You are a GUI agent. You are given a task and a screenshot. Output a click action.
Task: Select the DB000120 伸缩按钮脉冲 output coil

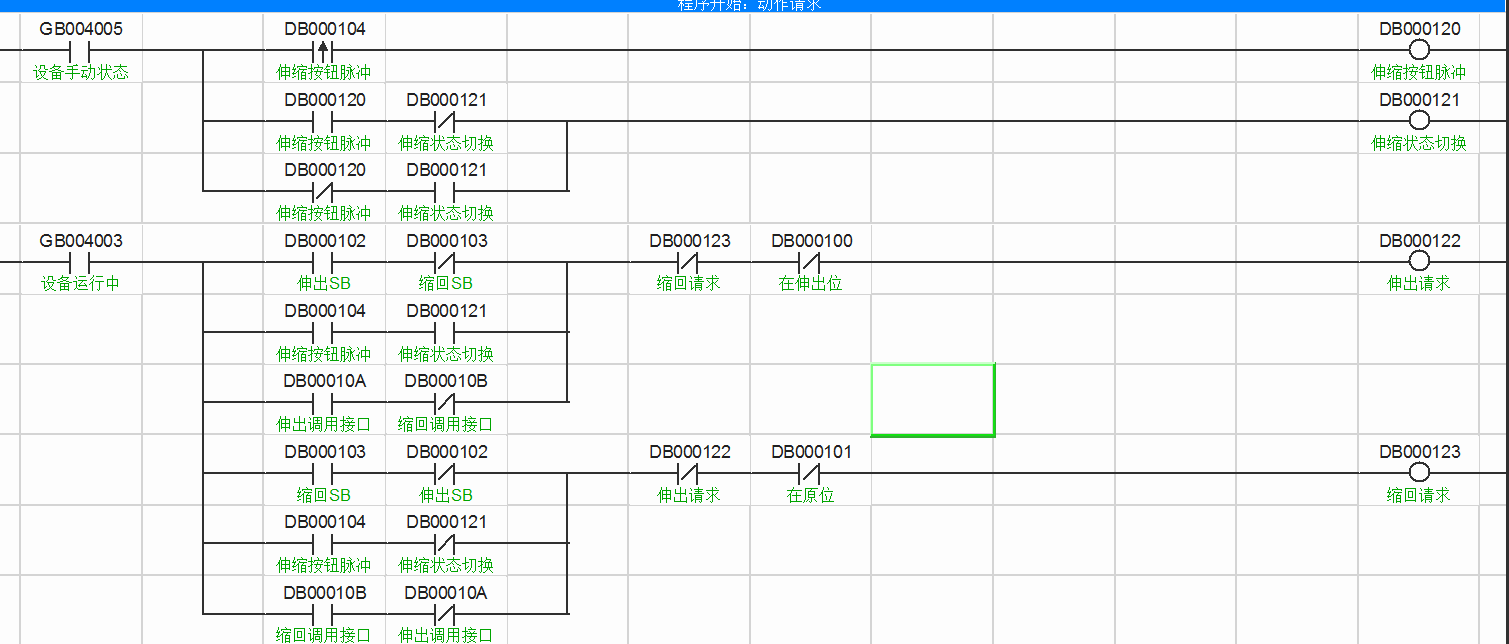coord(1418,51)
